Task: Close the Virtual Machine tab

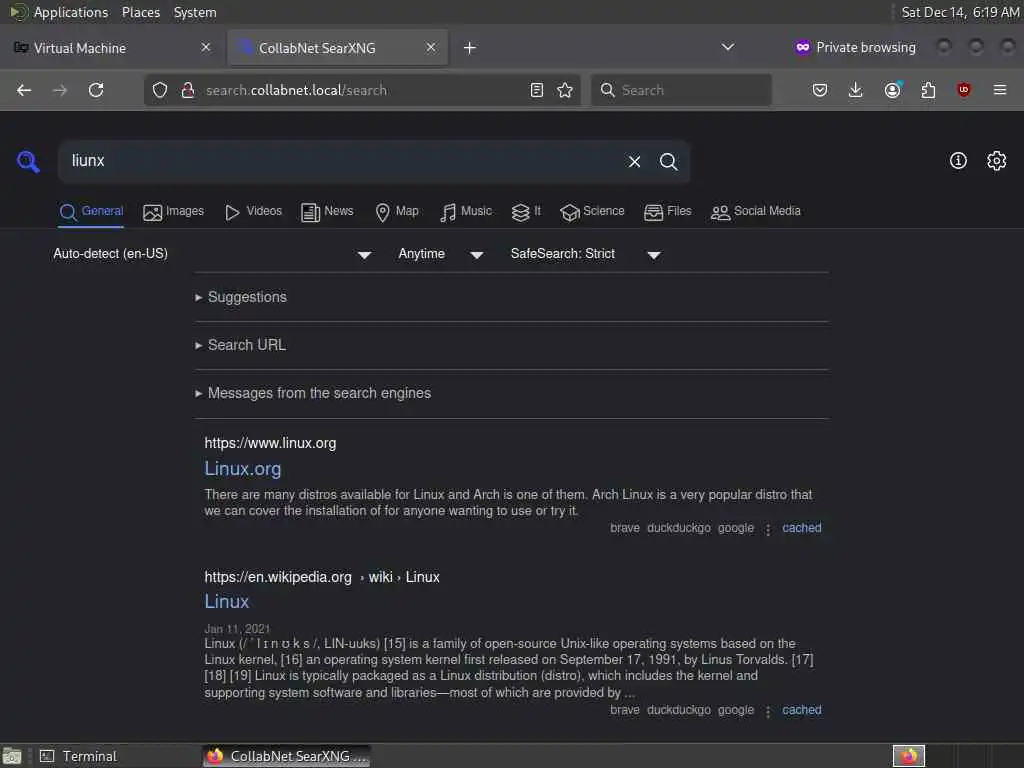Action: (206, 48)
